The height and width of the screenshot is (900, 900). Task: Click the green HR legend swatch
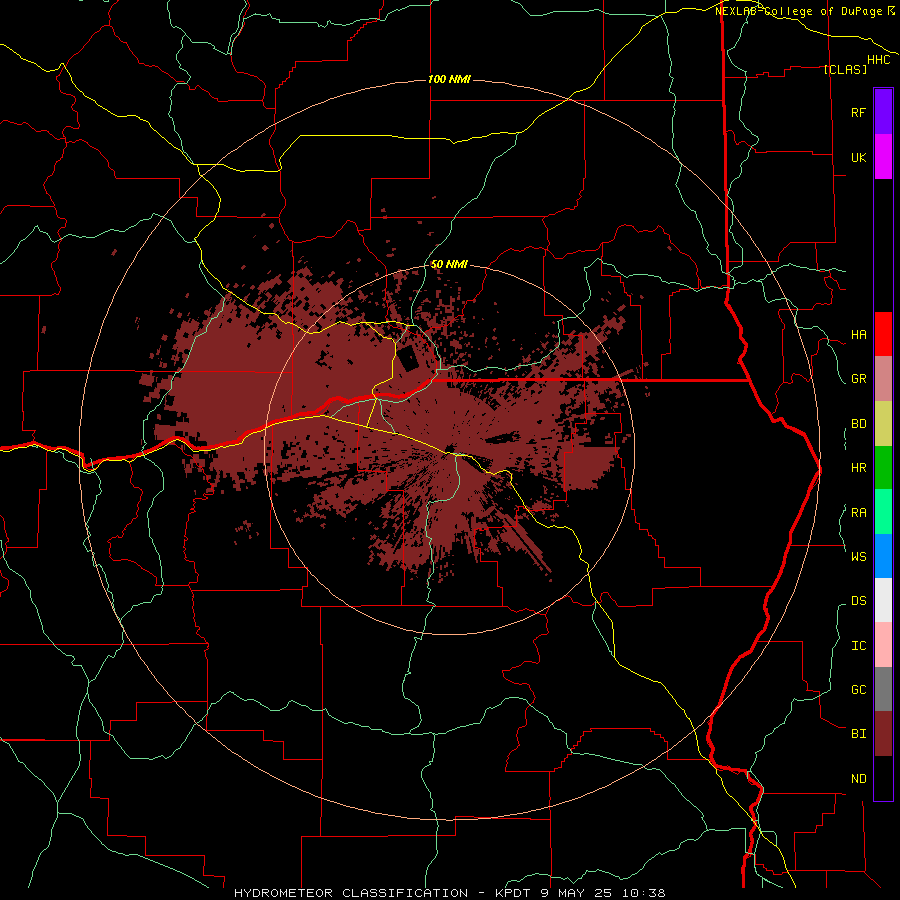pyautogui.click(x=883, y=467)
